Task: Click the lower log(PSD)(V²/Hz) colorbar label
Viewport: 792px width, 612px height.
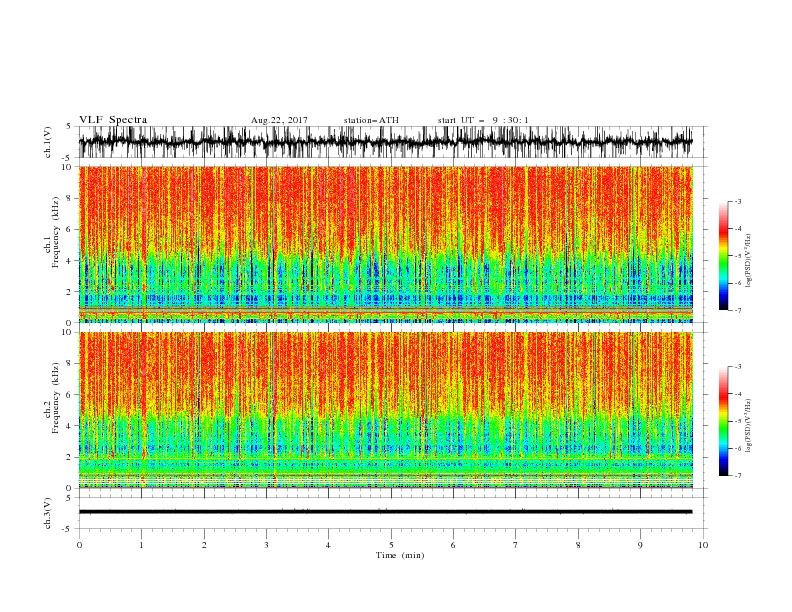Action: pos(748,425)
